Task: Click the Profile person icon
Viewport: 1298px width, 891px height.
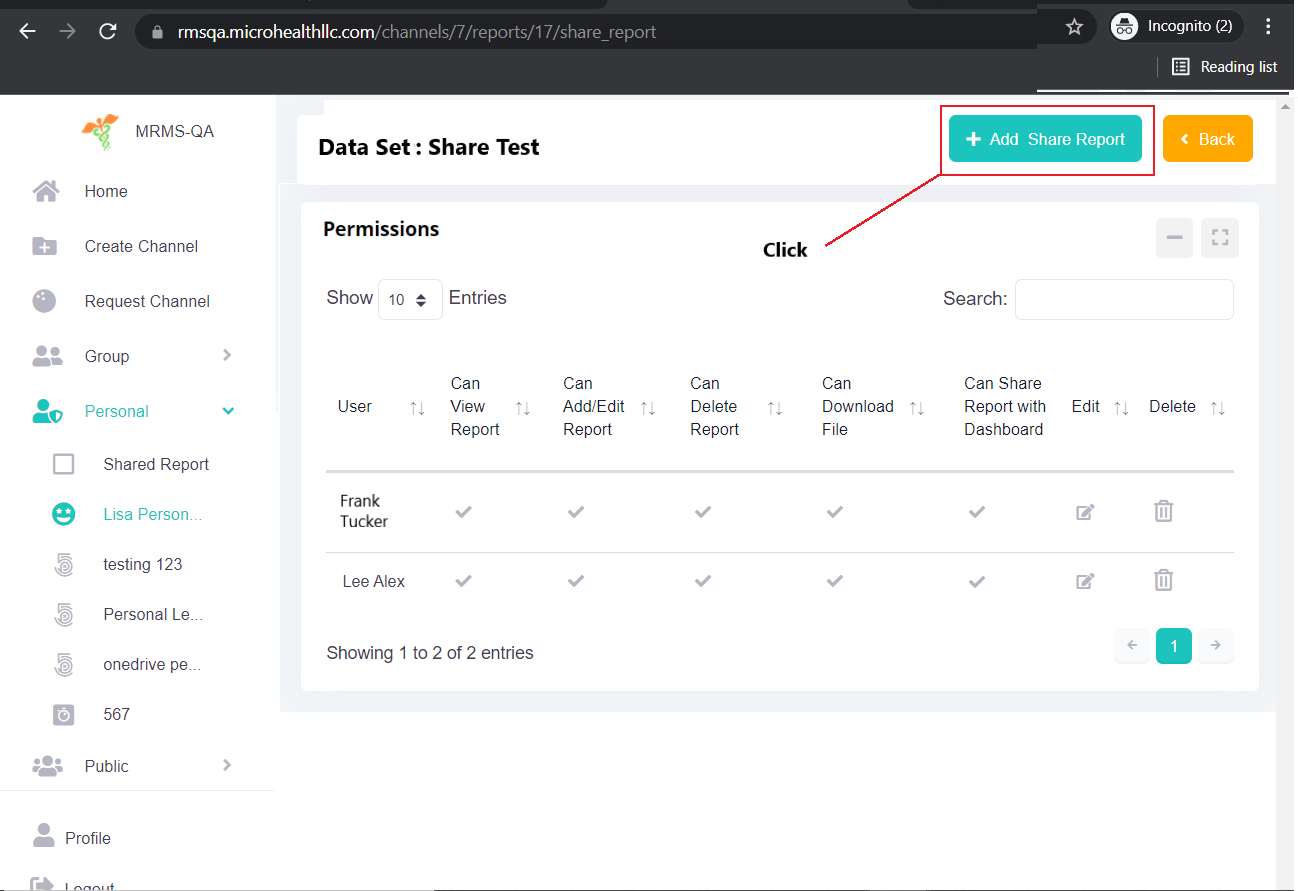Action: click(43, 836)
